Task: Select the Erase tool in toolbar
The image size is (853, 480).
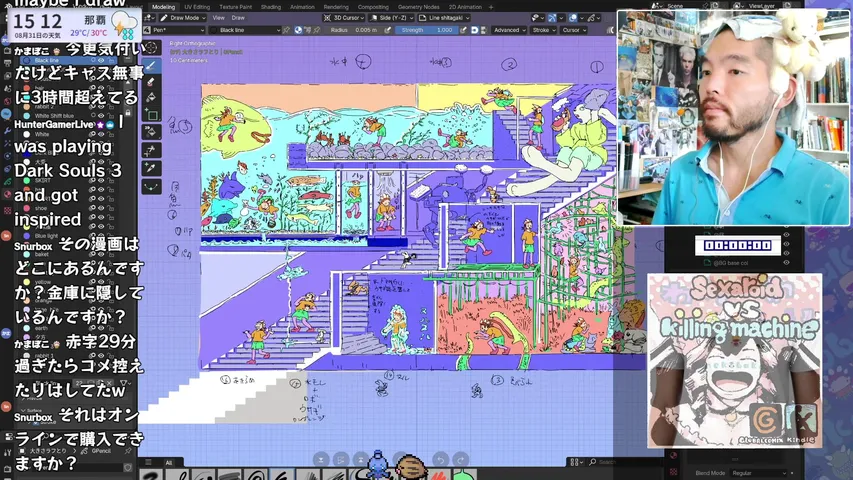Action: 151,82
